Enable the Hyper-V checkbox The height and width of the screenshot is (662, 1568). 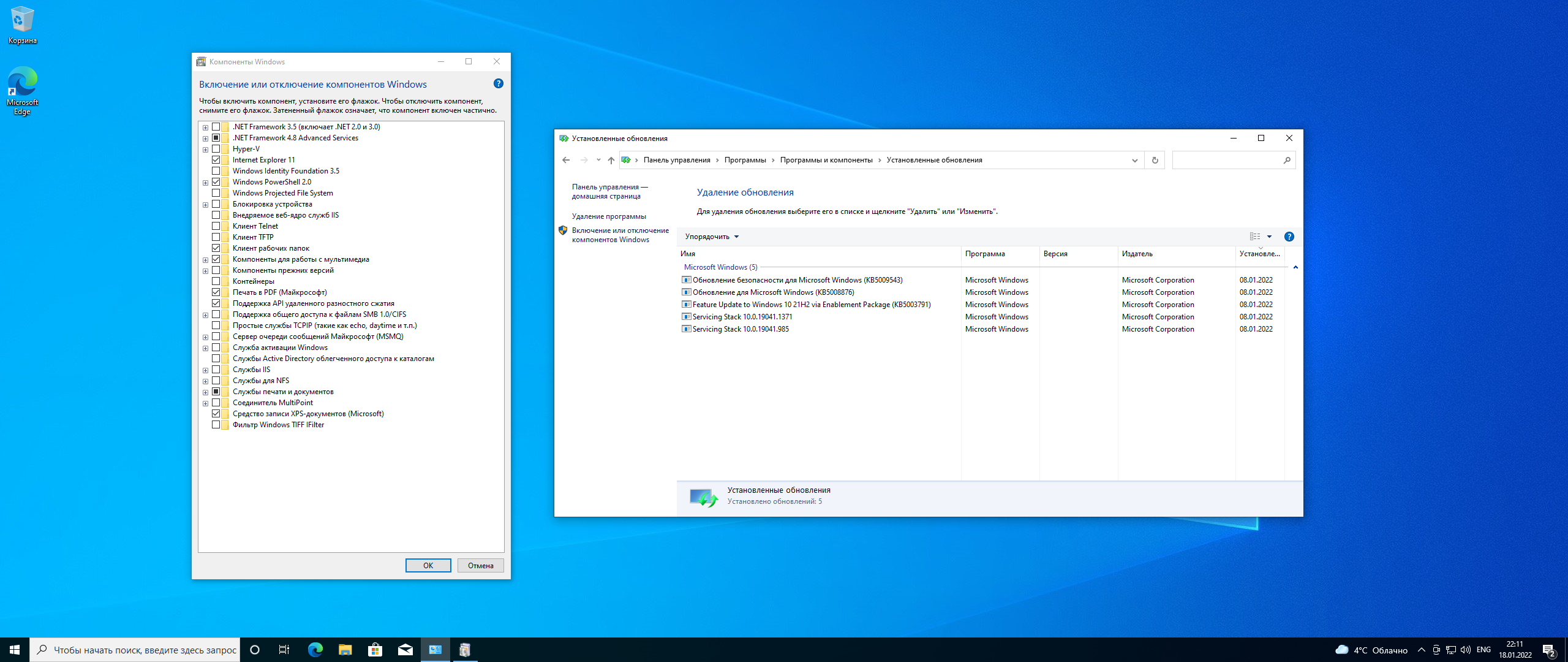pyautogui.click(x=216, y=149)
